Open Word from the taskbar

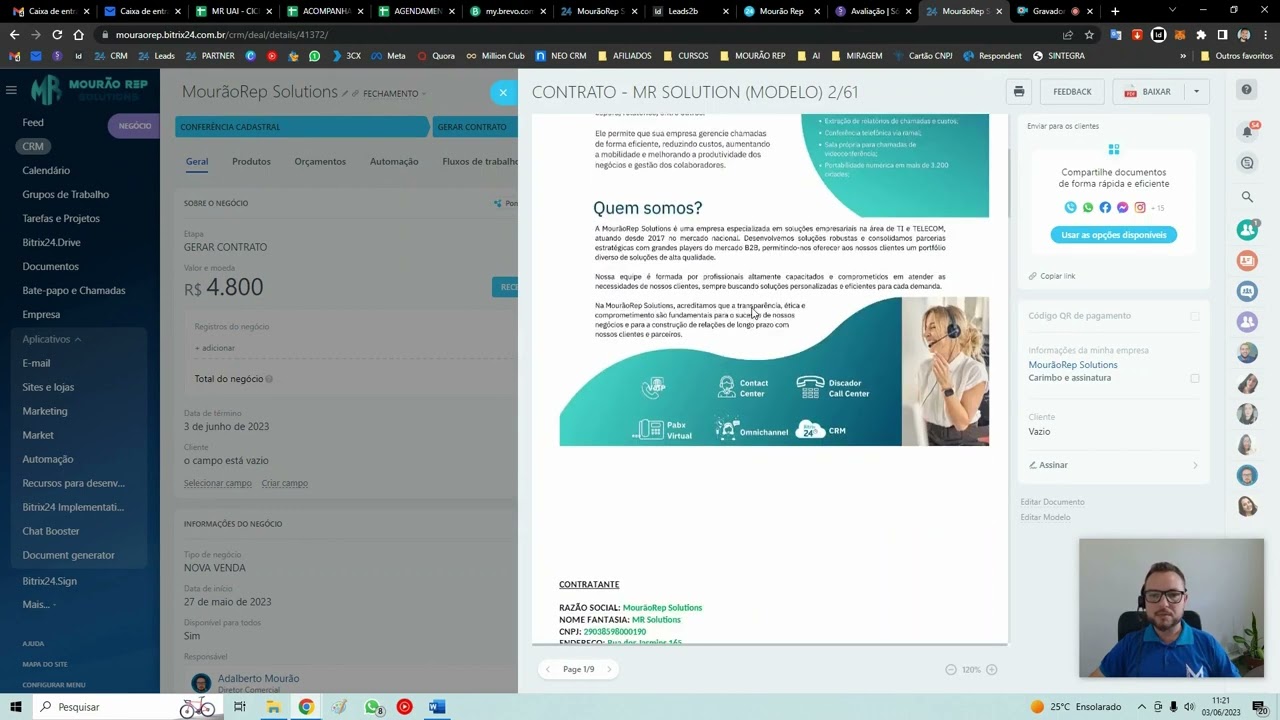(x=436, y=707)
